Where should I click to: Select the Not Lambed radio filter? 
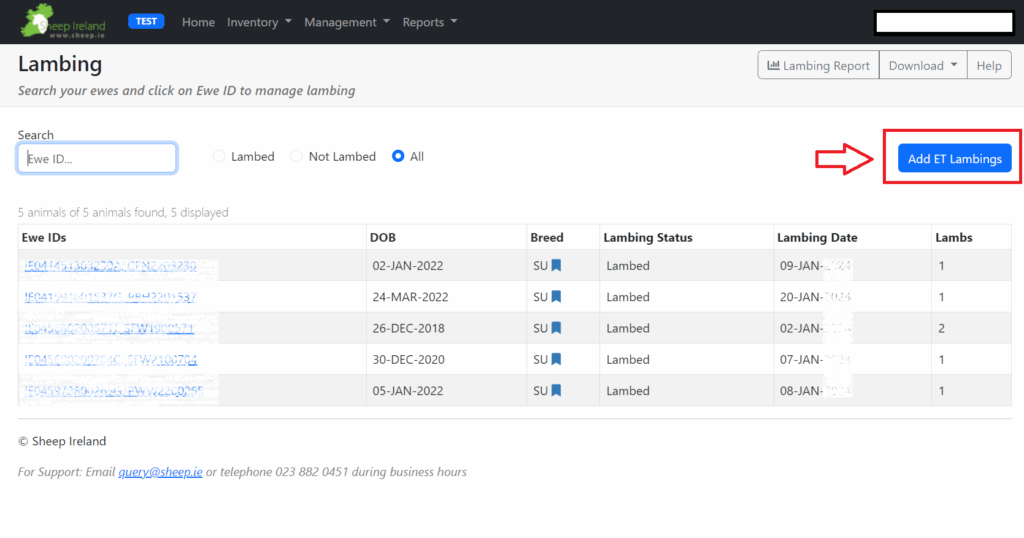point(296,157)
